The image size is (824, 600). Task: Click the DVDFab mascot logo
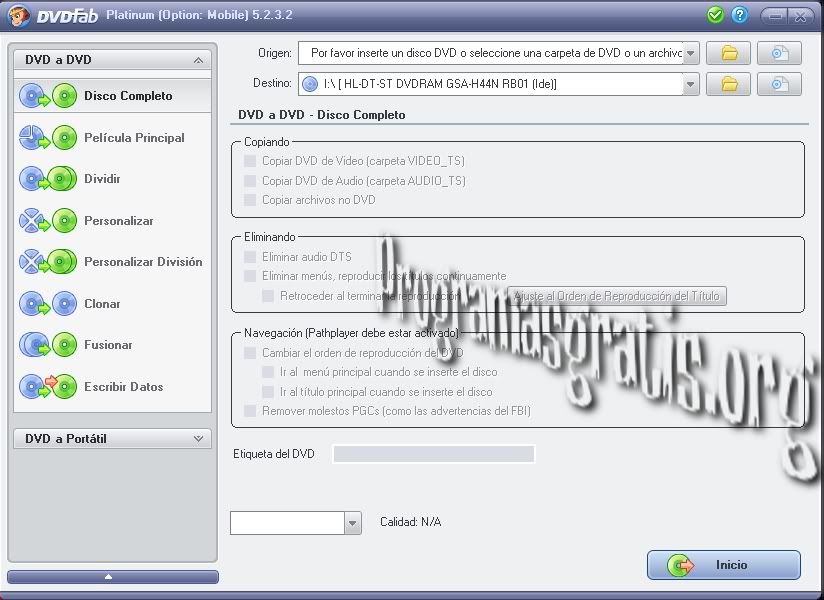19,15
